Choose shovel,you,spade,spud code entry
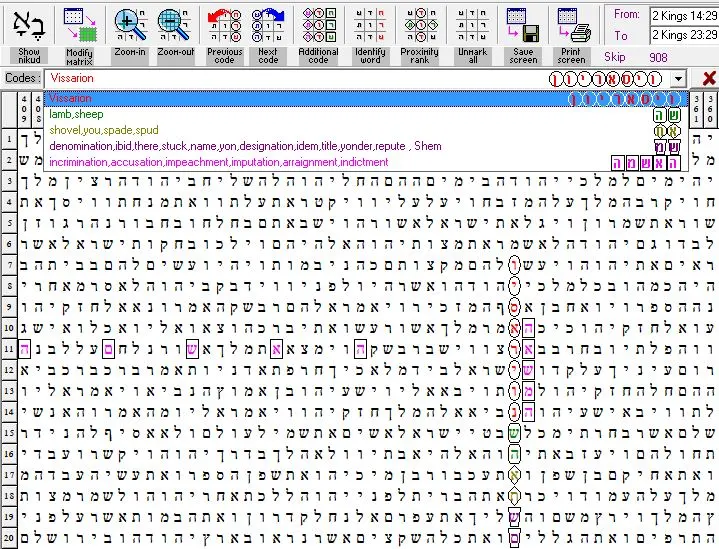Screen dimensions: 719x549 coord(366,130)
